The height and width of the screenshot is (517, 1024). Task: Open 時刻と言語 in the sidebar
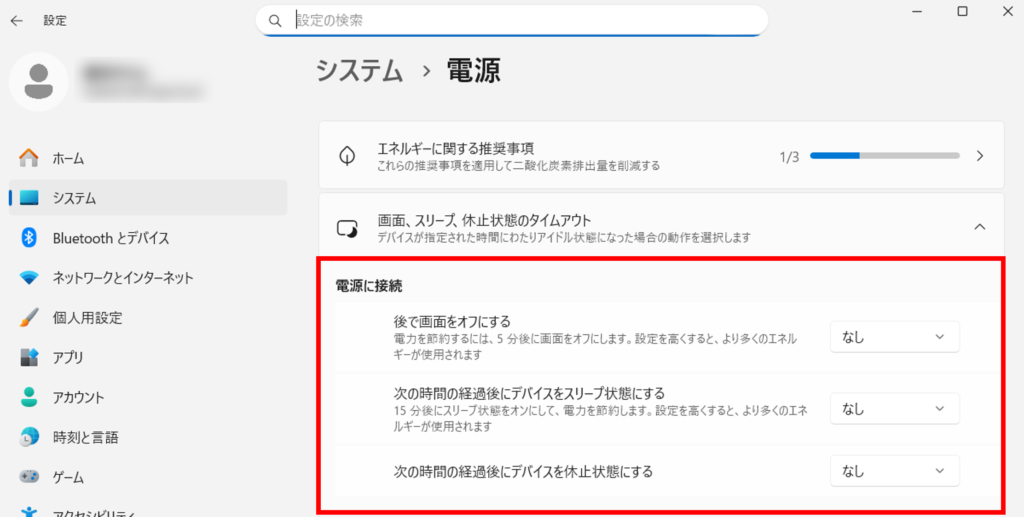click(x=85, y=437)
